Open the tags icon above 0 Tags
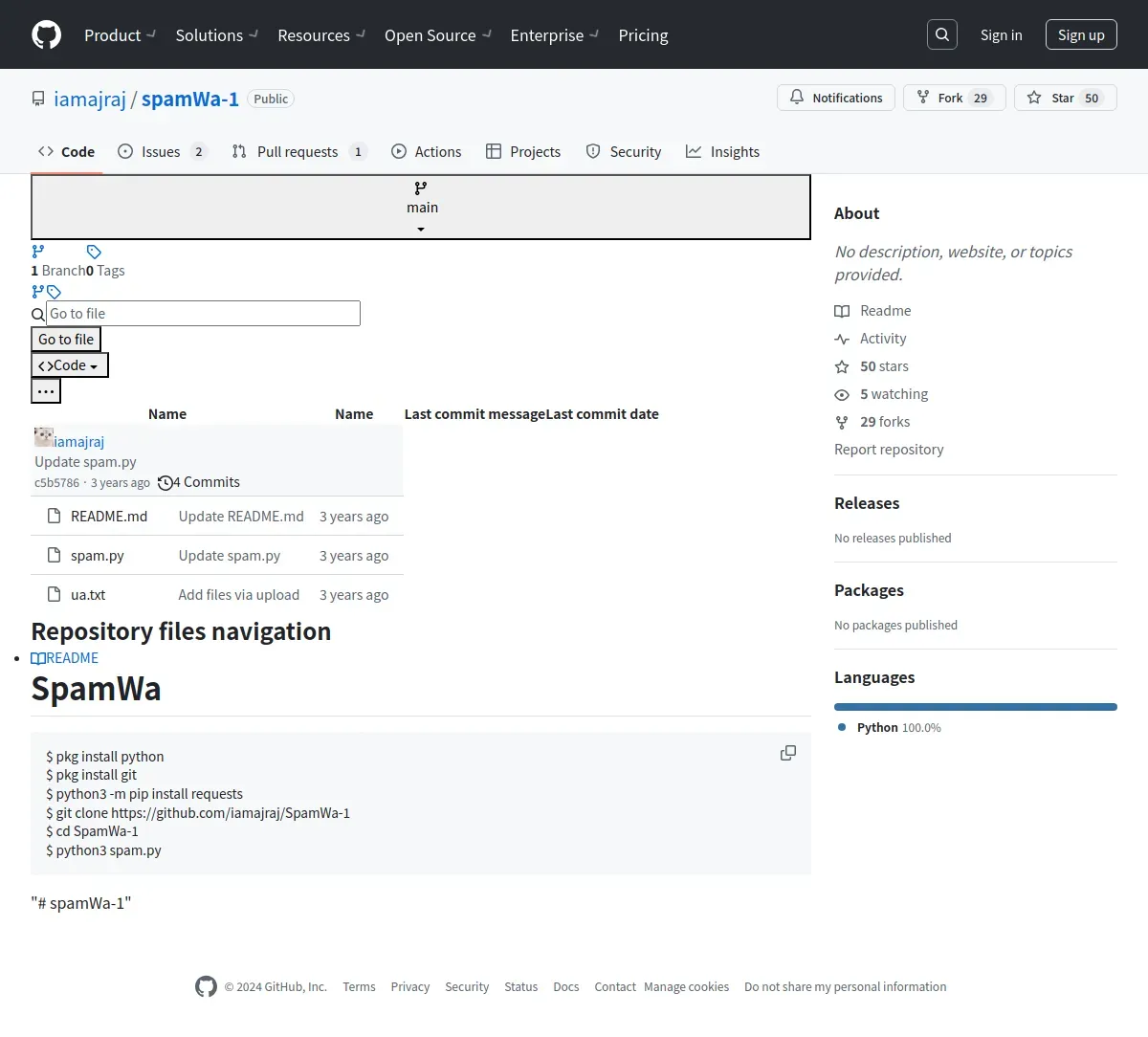Viewport: 1148px width, 1037px height. coord(94,252)
